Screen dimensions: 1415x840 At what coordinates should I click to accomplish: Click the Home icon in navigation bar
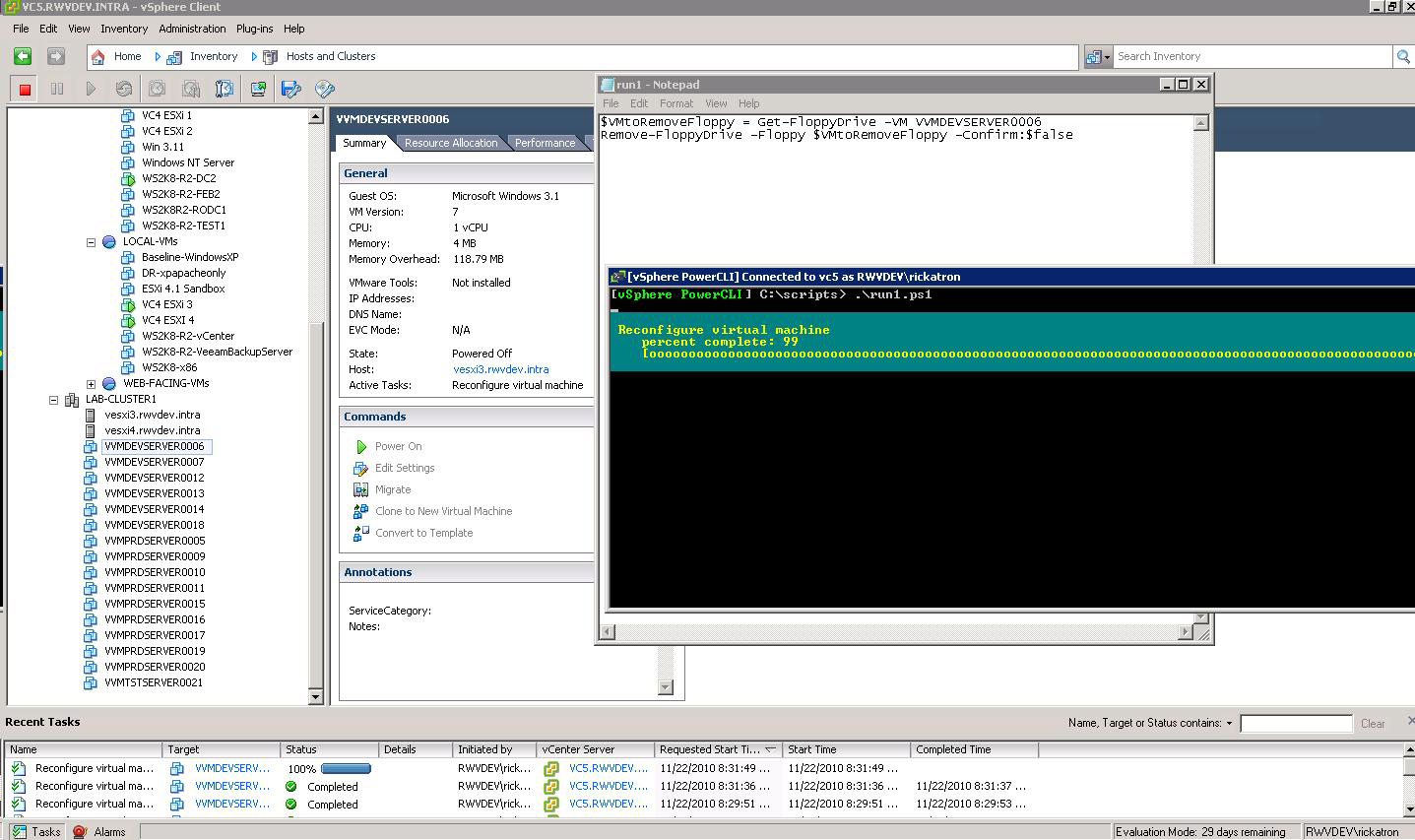click(x=98, y=57)
